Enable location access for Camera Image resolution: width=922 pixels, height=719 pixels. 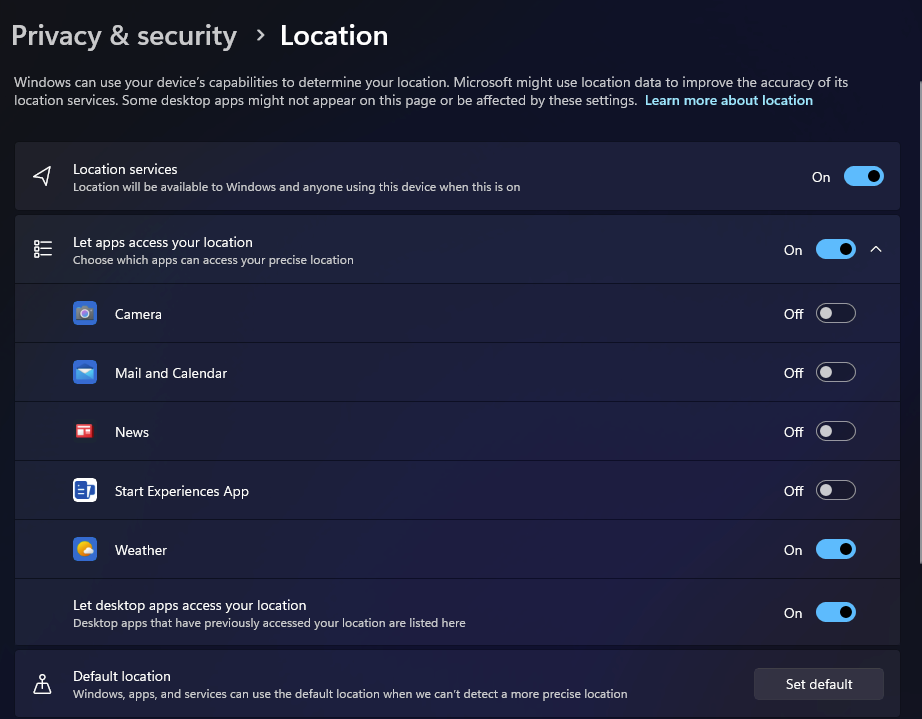836,313
